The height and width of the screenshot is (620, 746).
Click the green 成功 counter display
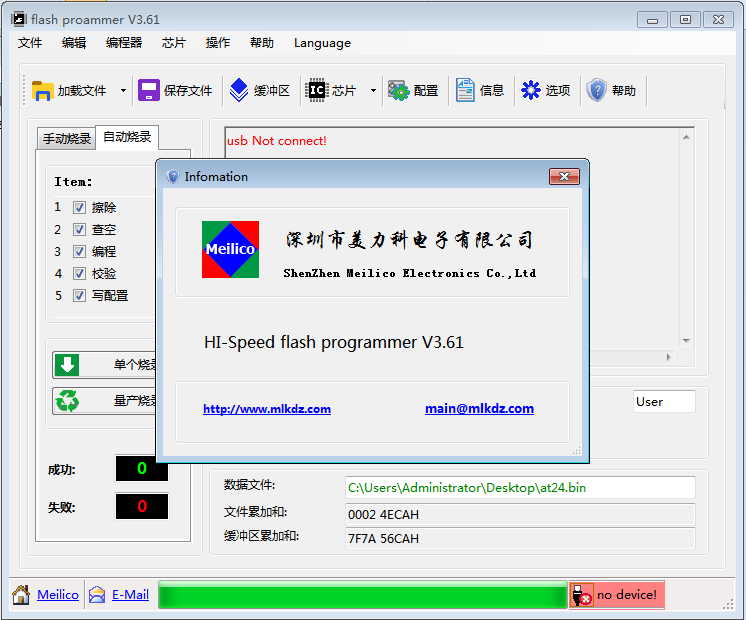point(142,468)
